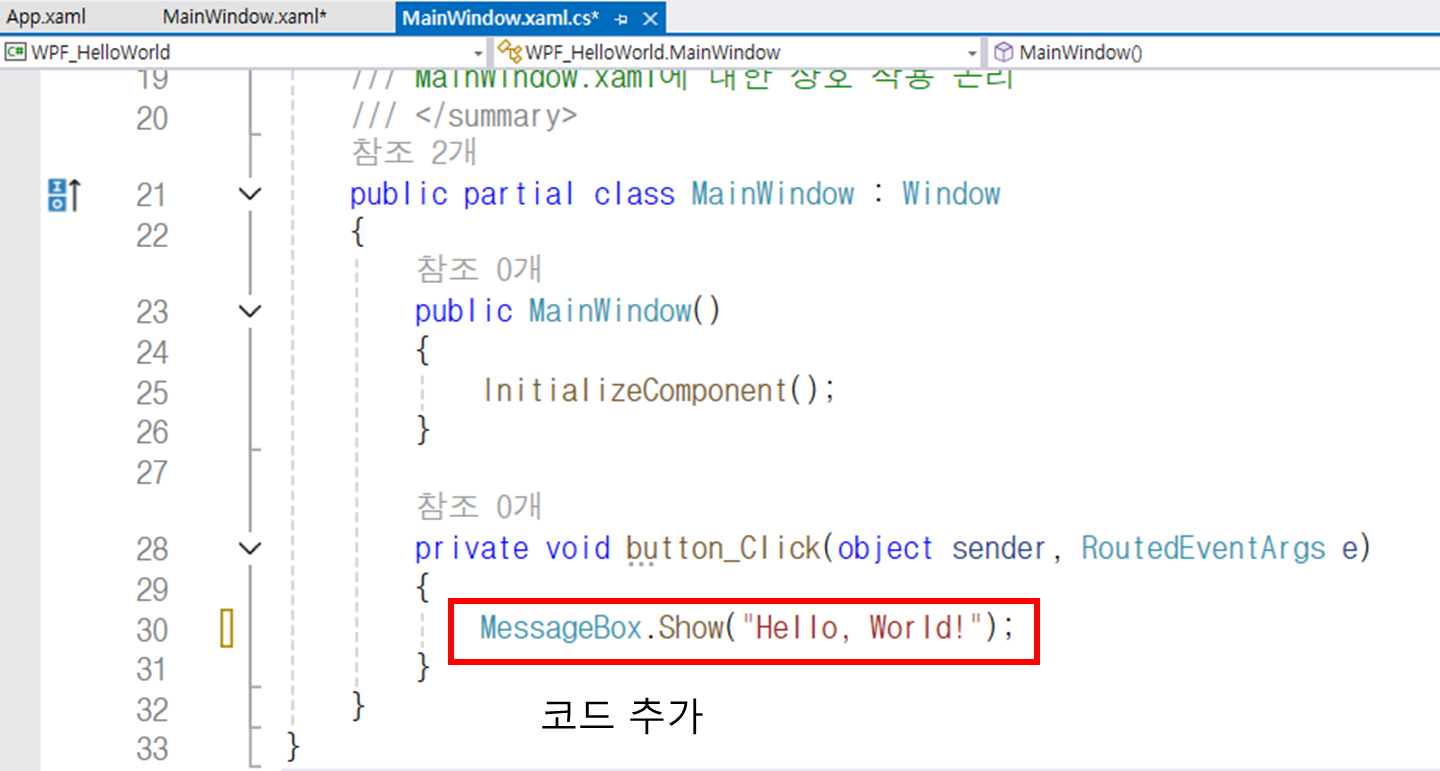Screen dimensions: 1440x771
Task: Switch to the MainWindow.xaml* tab
Action: pos(245,17)
